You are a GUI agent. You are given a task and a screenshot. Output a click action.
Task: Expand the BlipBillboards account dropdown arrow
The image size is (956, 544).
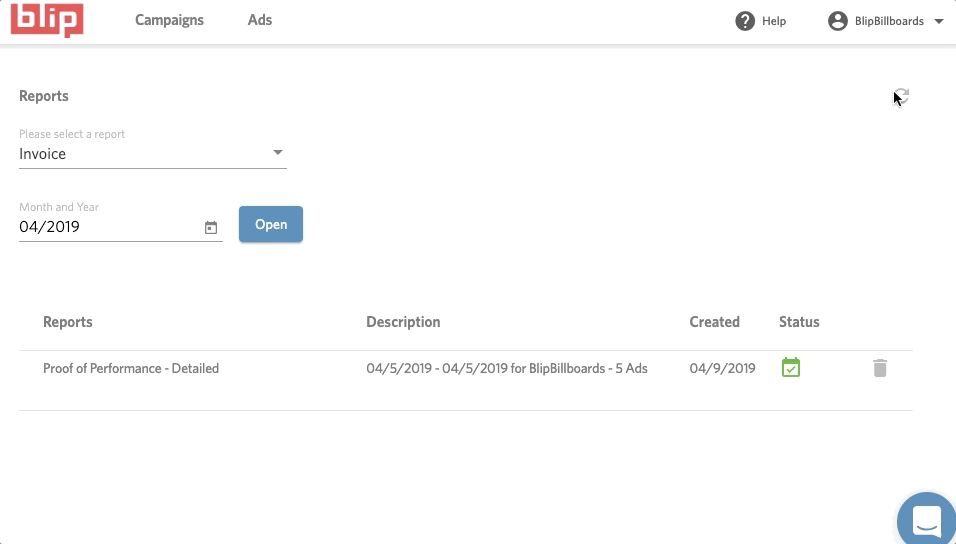coord(938,21)
